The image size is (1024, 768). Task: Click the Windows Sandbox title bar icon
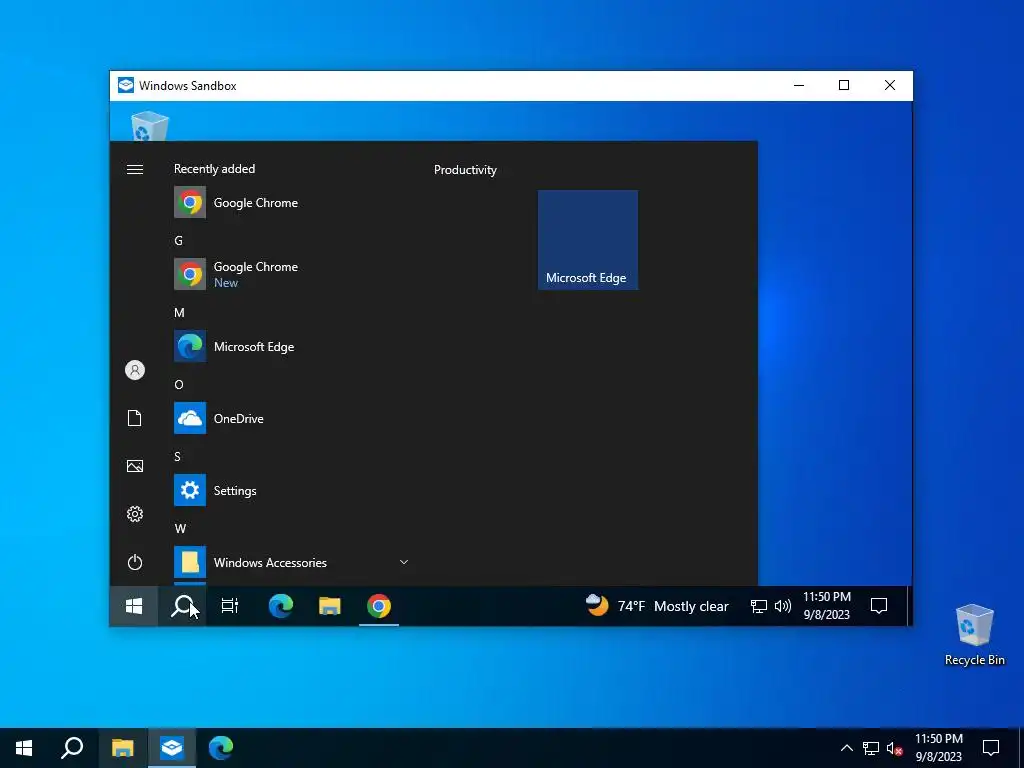[125, 86]
